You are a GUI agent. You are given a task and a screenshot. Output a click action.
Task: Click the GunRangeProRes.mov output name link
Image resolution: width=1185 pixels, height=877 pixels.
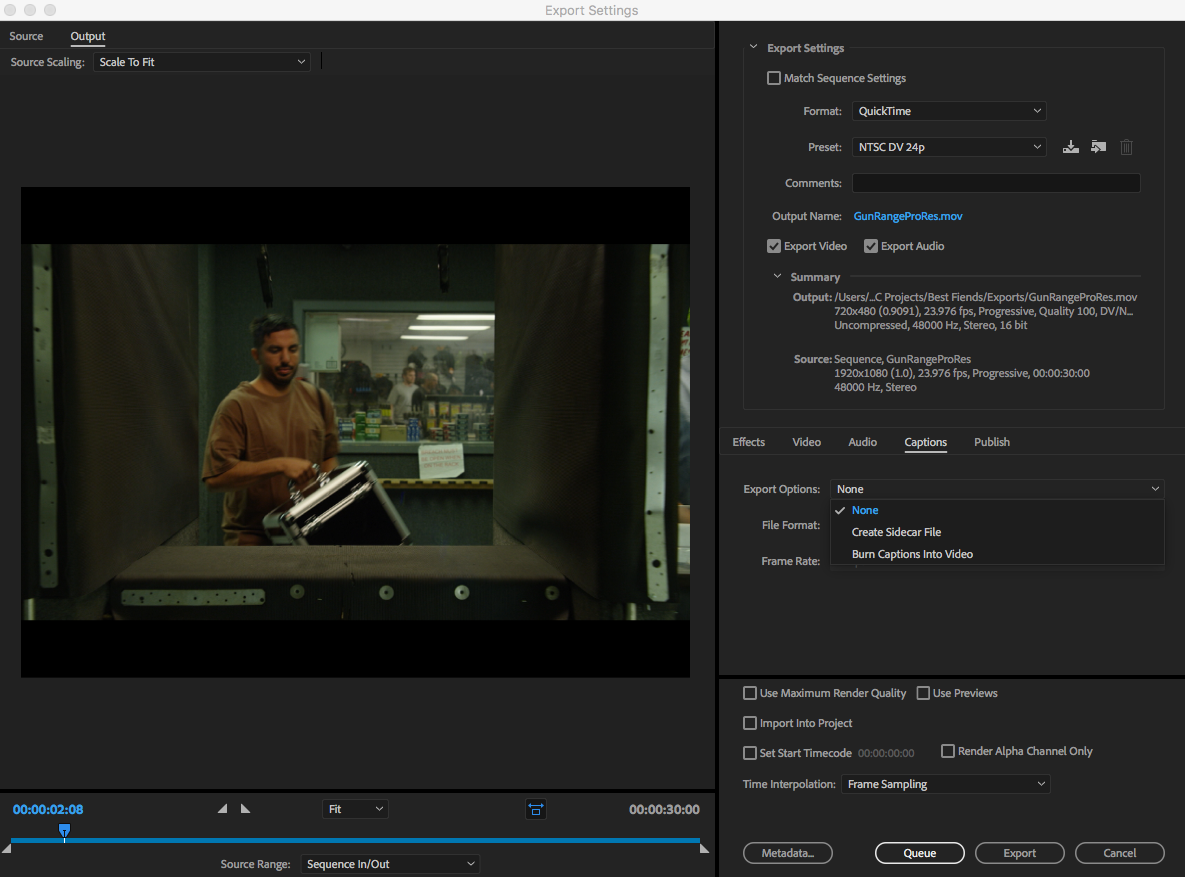pyautogui.click(x=908, y=216)
